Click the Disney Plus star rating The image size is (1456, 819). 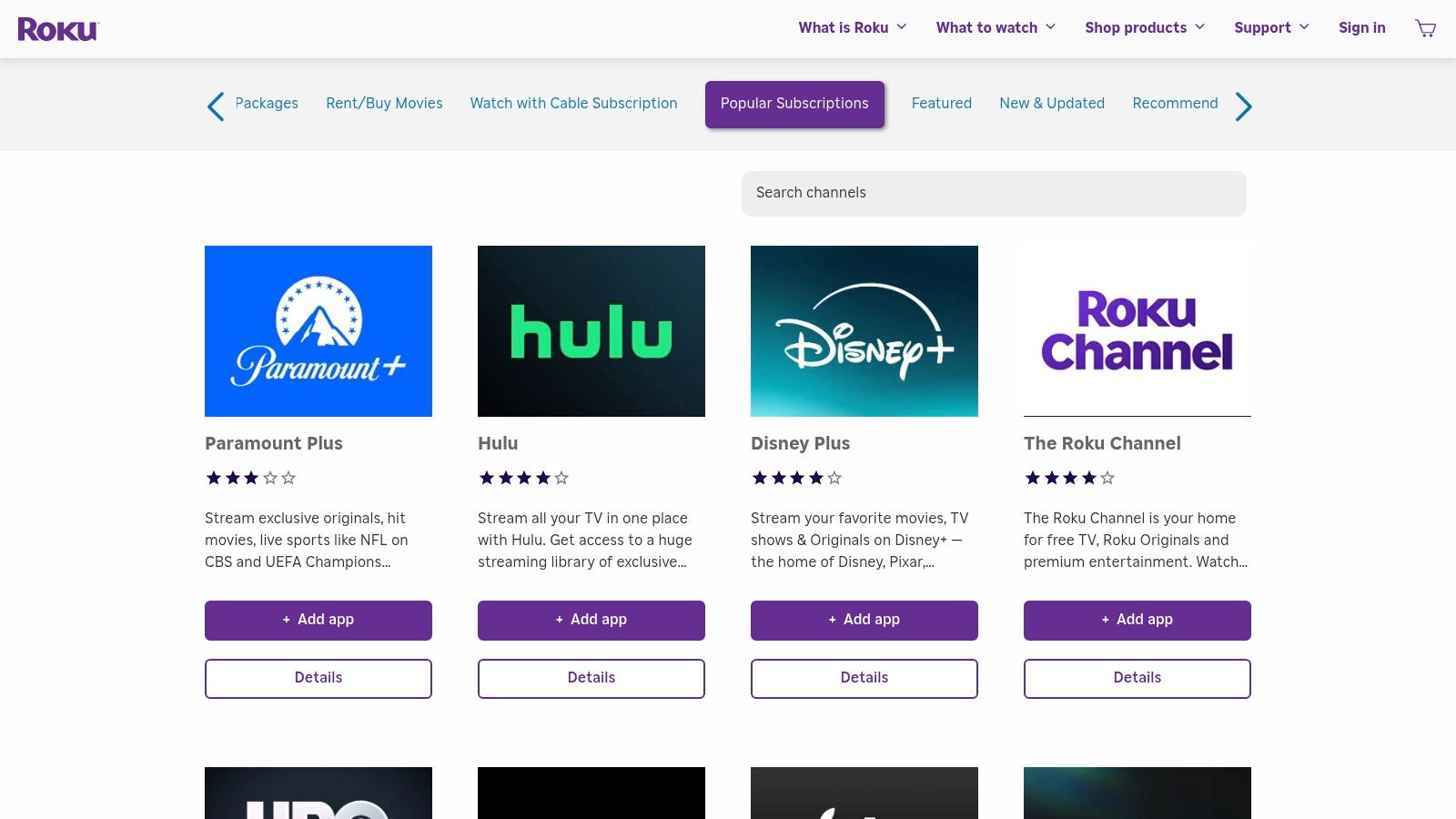(x=797, y=478)
